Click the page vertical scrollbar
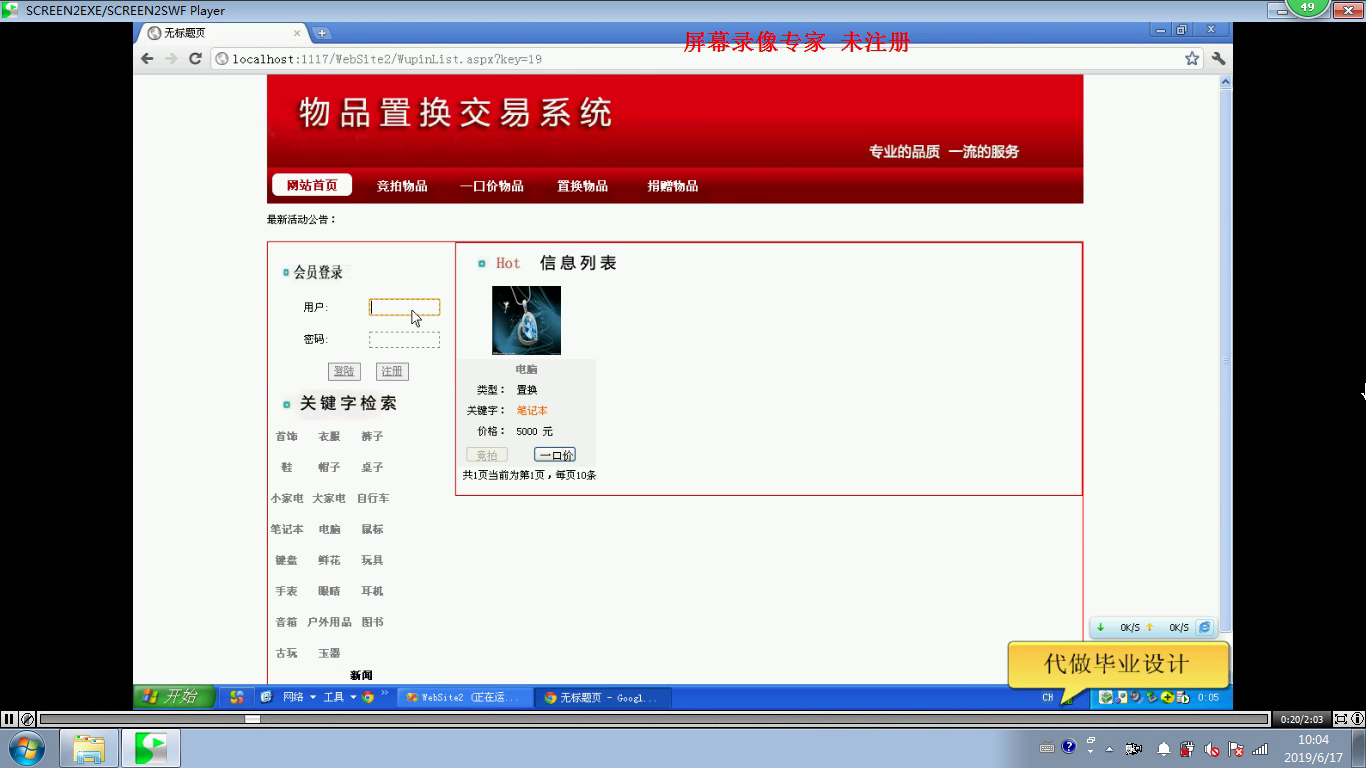 1226,360
